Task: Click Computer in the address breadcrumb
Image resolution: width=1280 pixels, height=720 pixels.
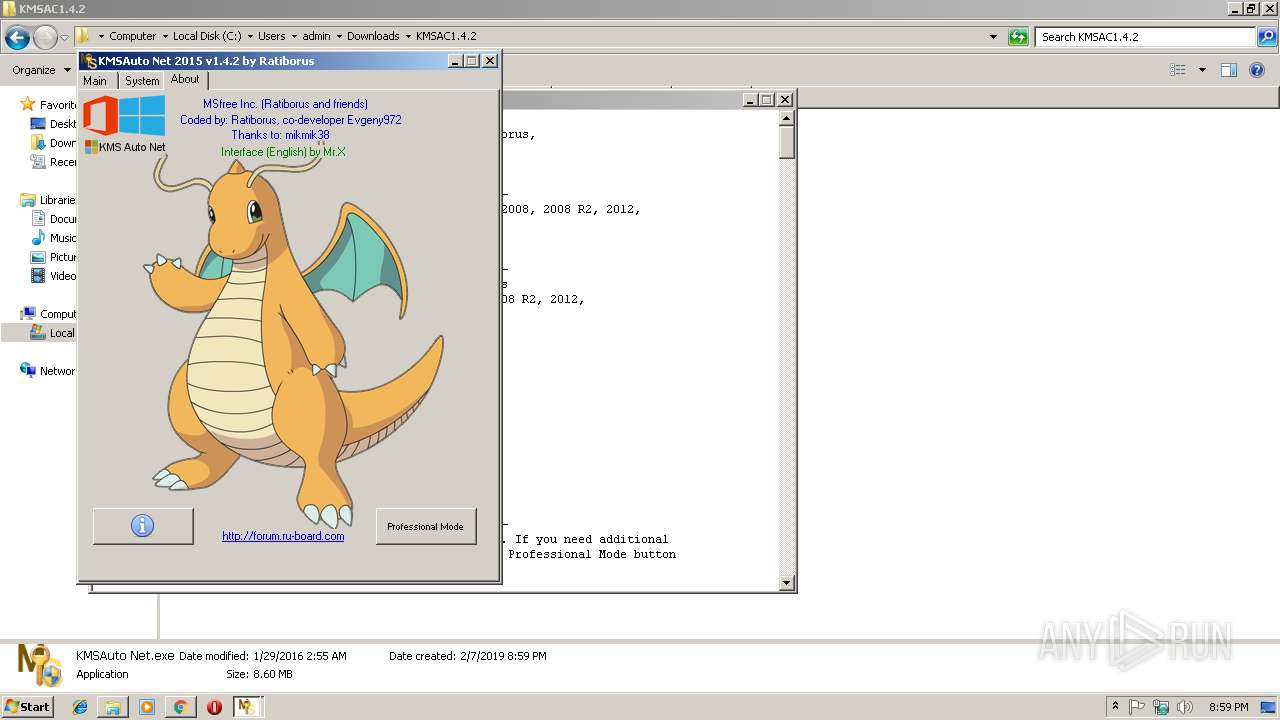Action: 133,36
